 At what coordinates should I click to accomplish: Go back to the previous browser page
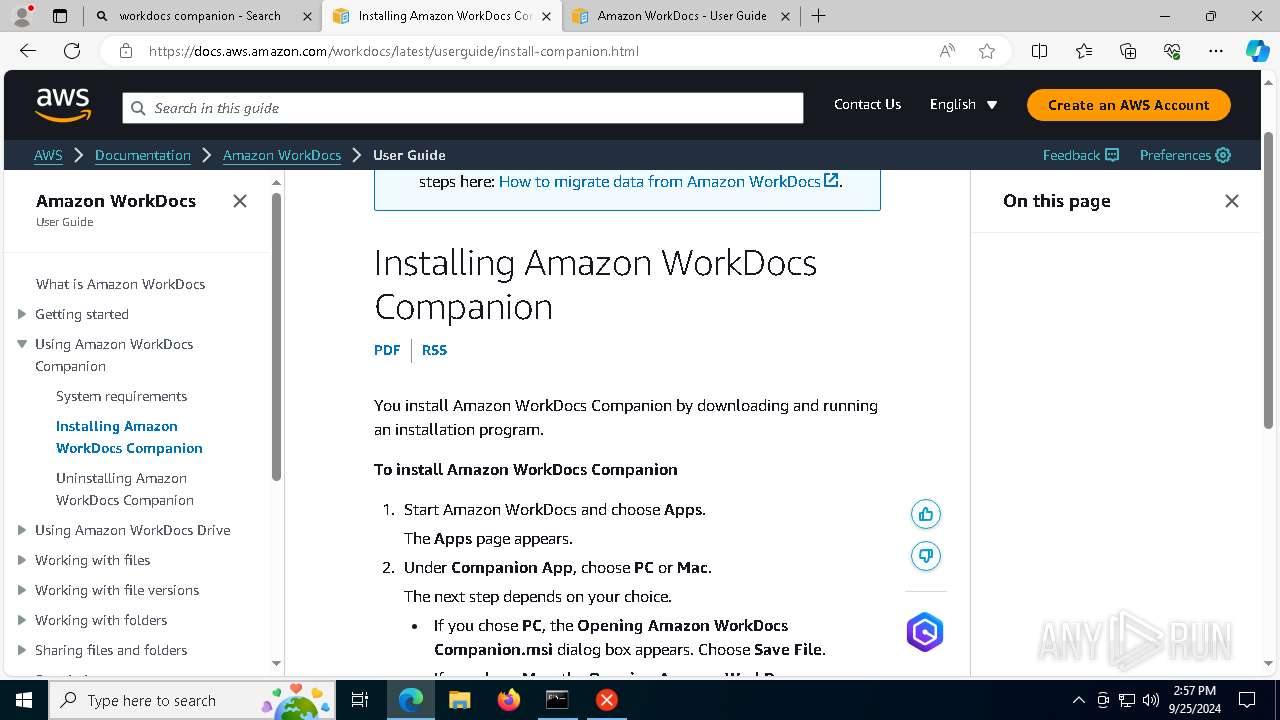pyautogui.click(x=28, y=51)
